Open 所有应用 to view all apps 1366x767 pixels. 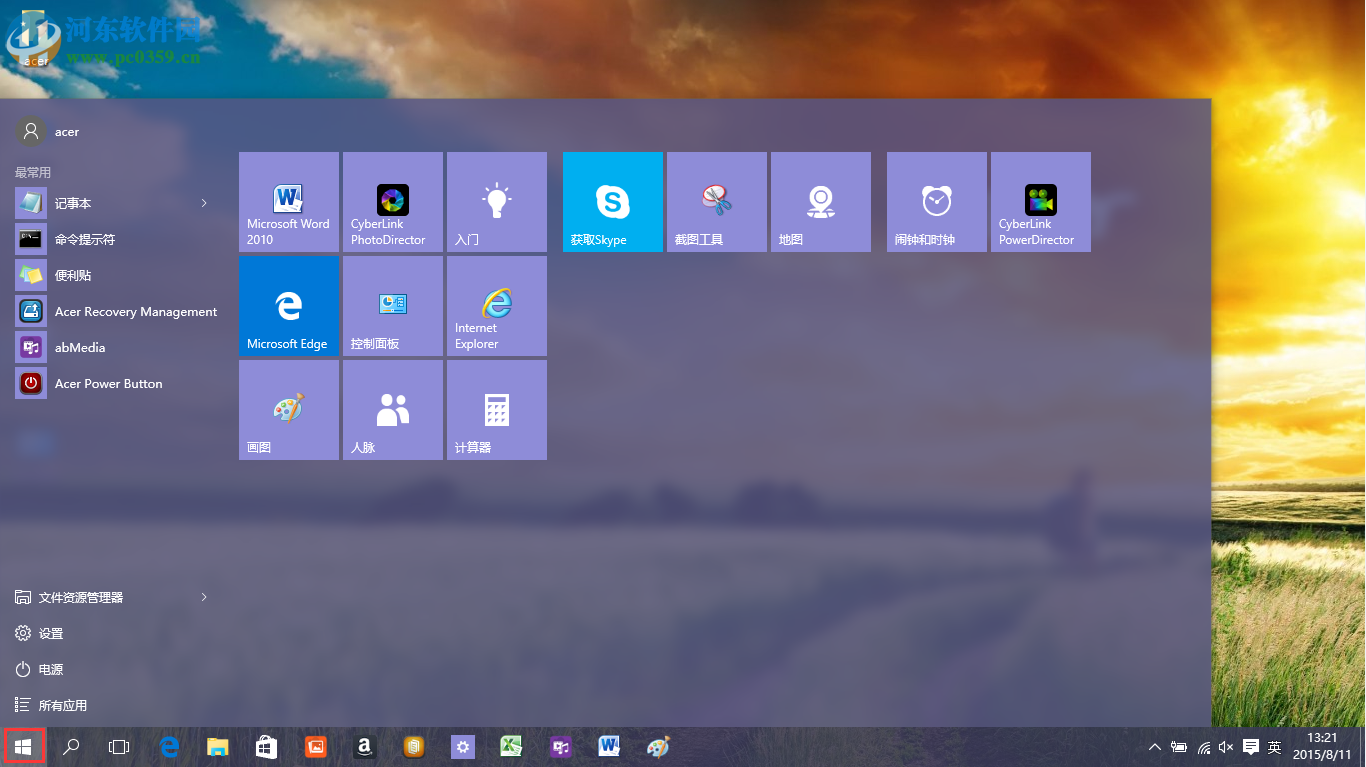60,705
